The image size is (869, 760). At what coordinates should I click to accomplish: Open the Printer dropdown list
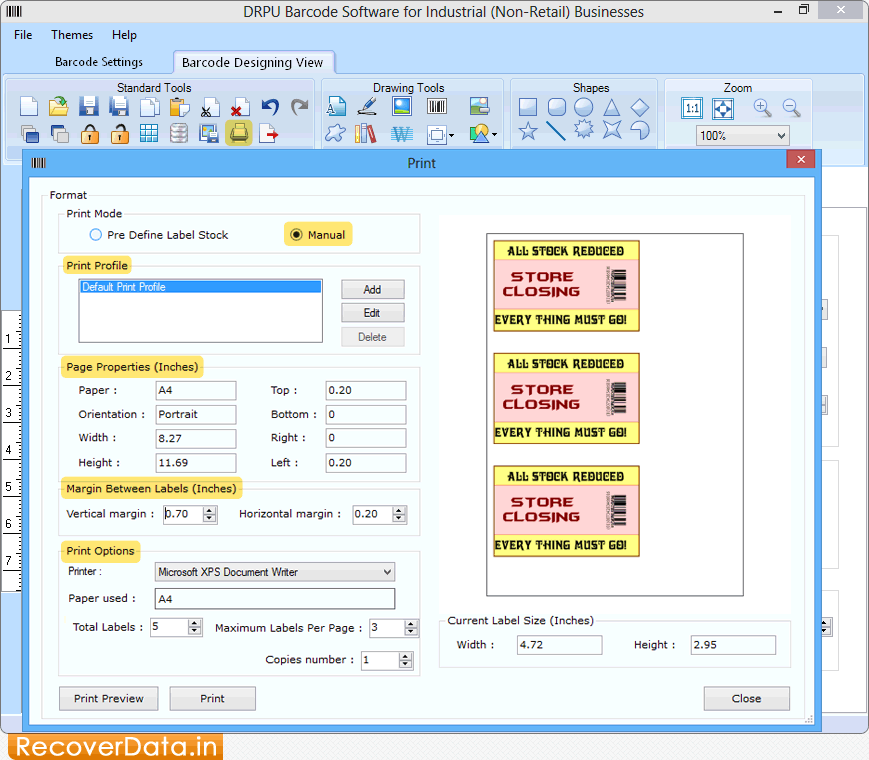[x=387, y=572]
